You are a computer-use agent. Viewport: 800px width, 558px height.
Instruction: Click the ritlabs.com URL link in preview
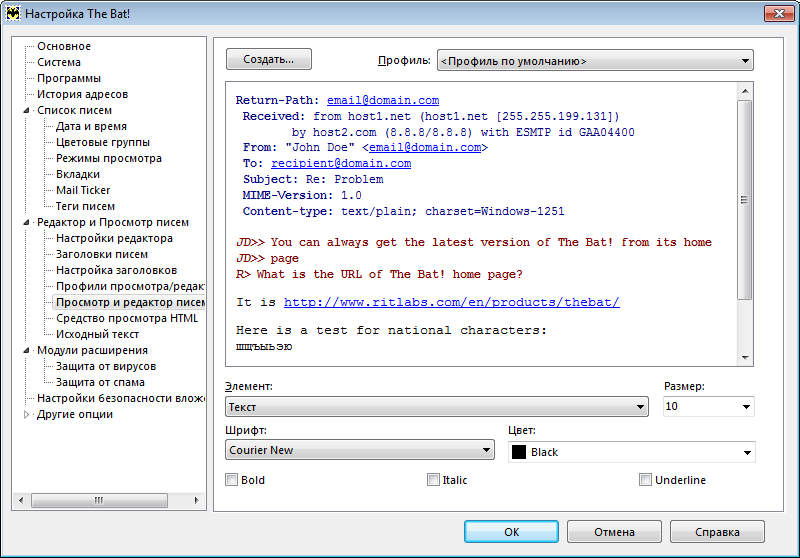[452, 302]
